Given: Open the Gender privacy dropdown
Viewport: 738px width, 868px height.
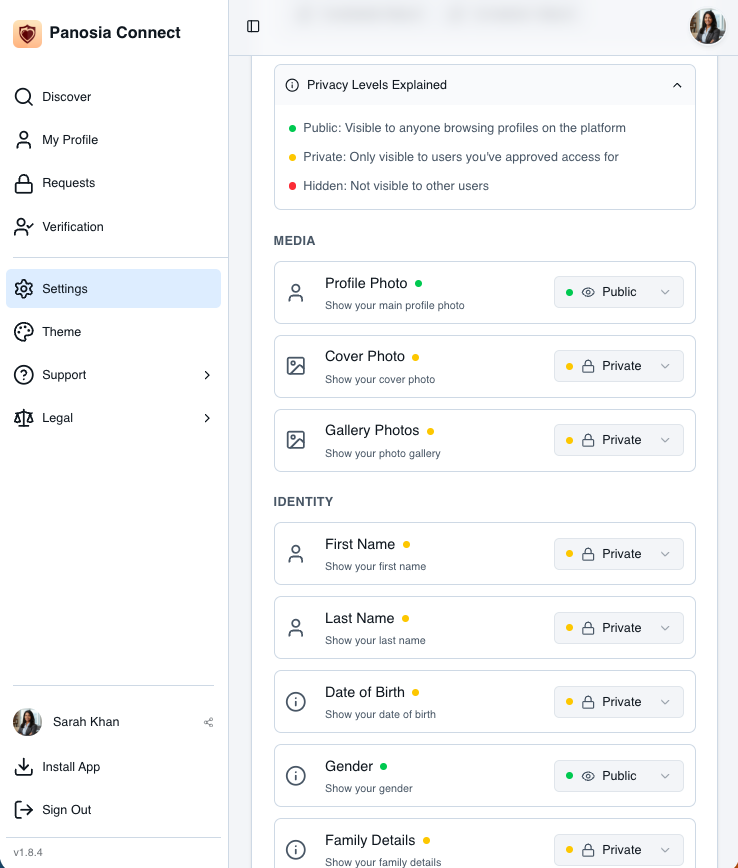Looking at the screenshot, I should pyautogui.click(x=618, y=776).
